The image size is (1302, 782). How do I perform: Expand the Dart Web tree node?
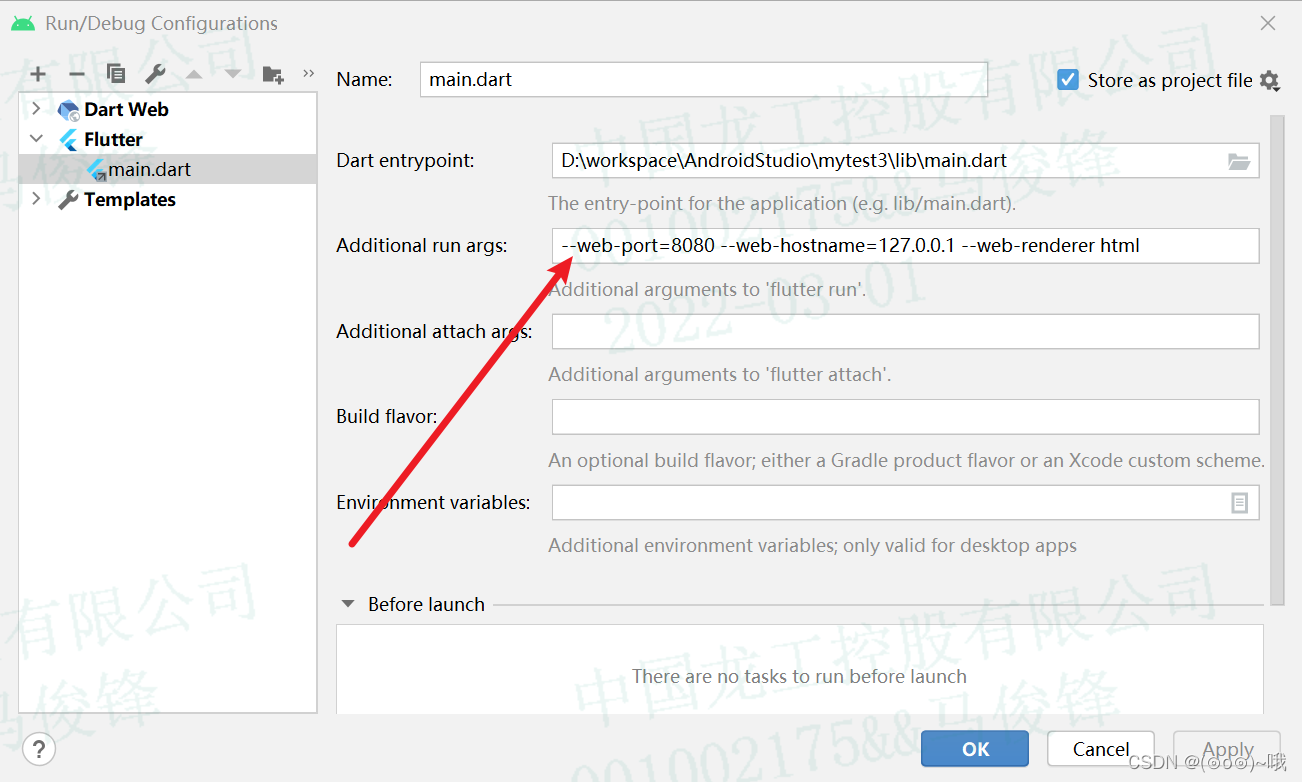tap(37, 109)
